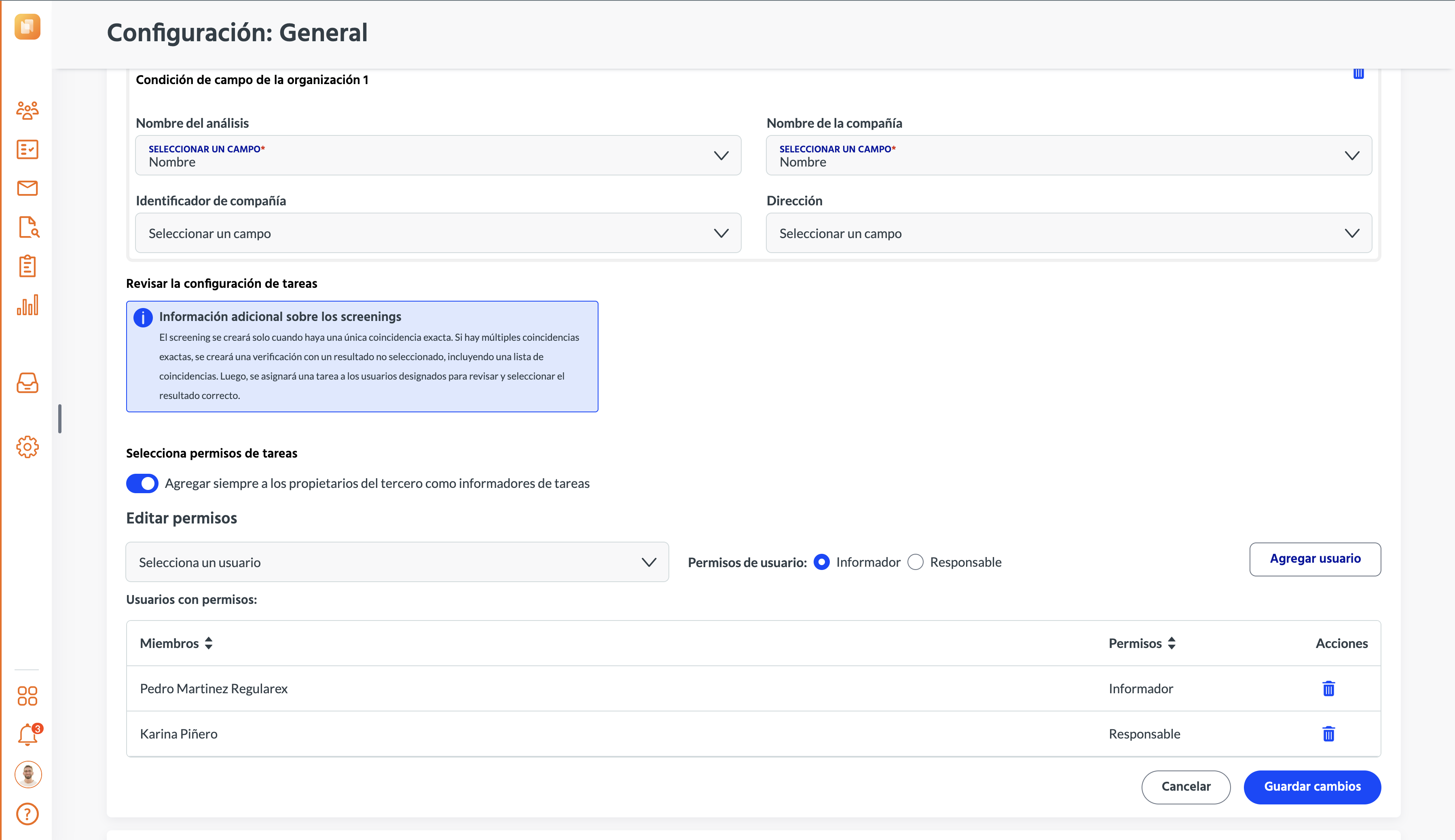Open the Selecciona un usuario dropdown

tap(397, 562)
